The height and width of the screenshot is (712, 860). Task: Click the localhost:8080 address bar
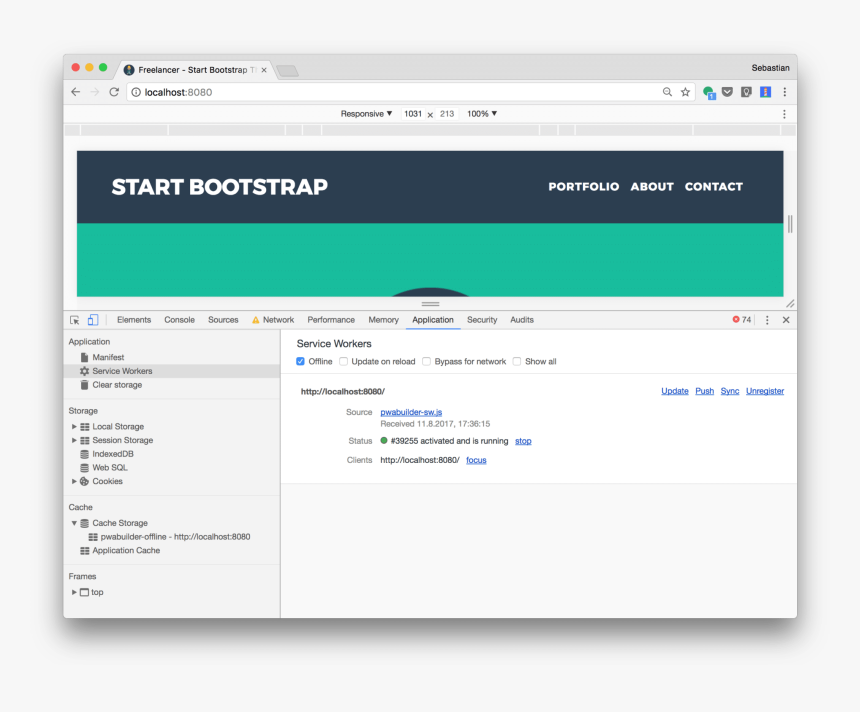coord(400,92)
